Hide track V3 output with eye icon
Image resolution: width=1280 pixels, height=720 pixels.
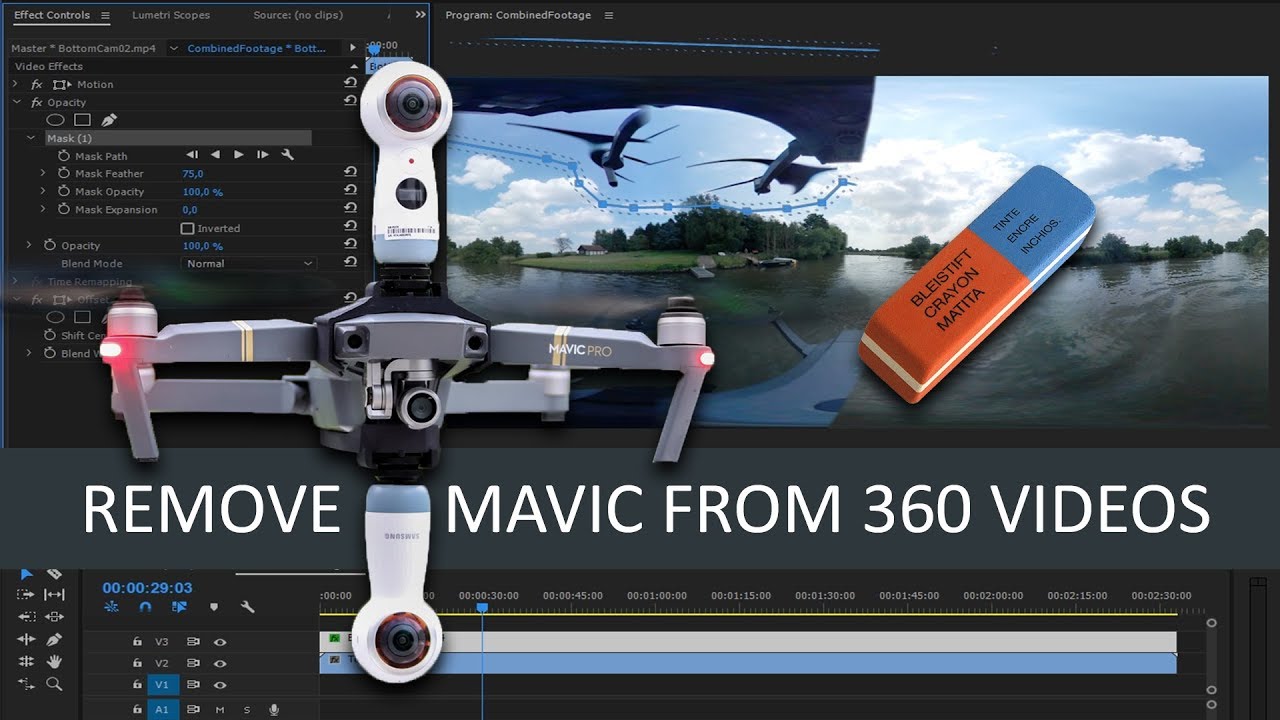click(x=219, y=642)
